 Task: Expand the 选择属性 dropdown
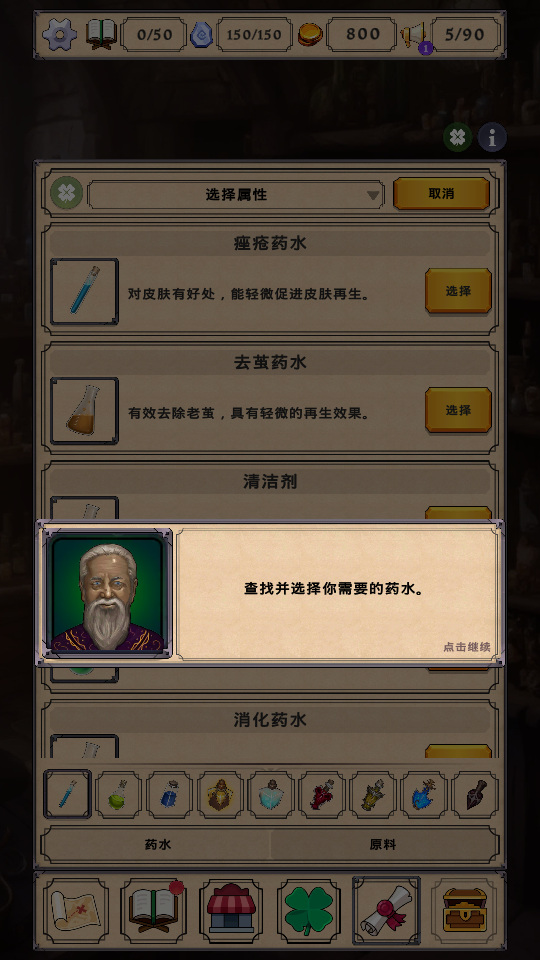pos(236,195)
